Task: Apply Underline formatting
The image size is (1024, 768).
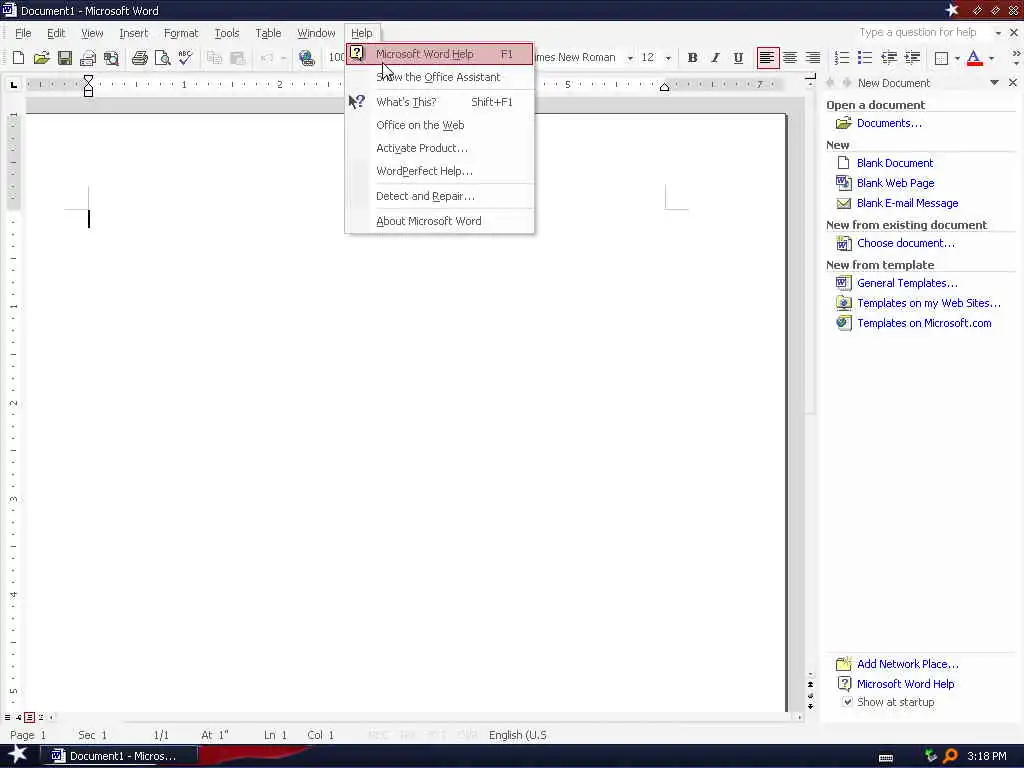Action: pyautogui.click(x=738, y=58)
